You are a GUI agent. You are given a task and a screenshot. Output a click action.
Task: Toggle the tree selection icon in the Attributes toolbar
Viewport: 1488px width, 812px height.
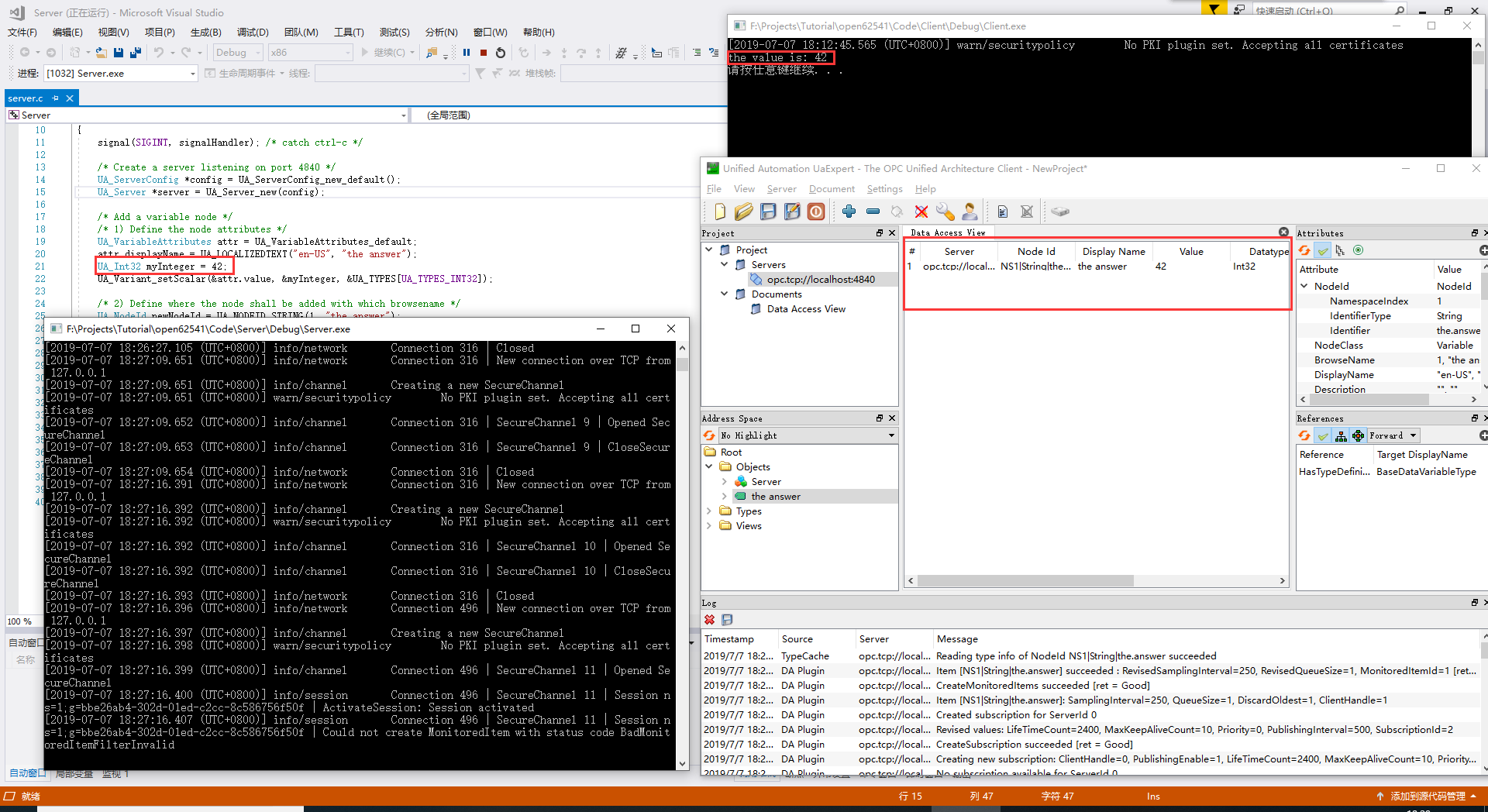click(x=1340, y=250)
